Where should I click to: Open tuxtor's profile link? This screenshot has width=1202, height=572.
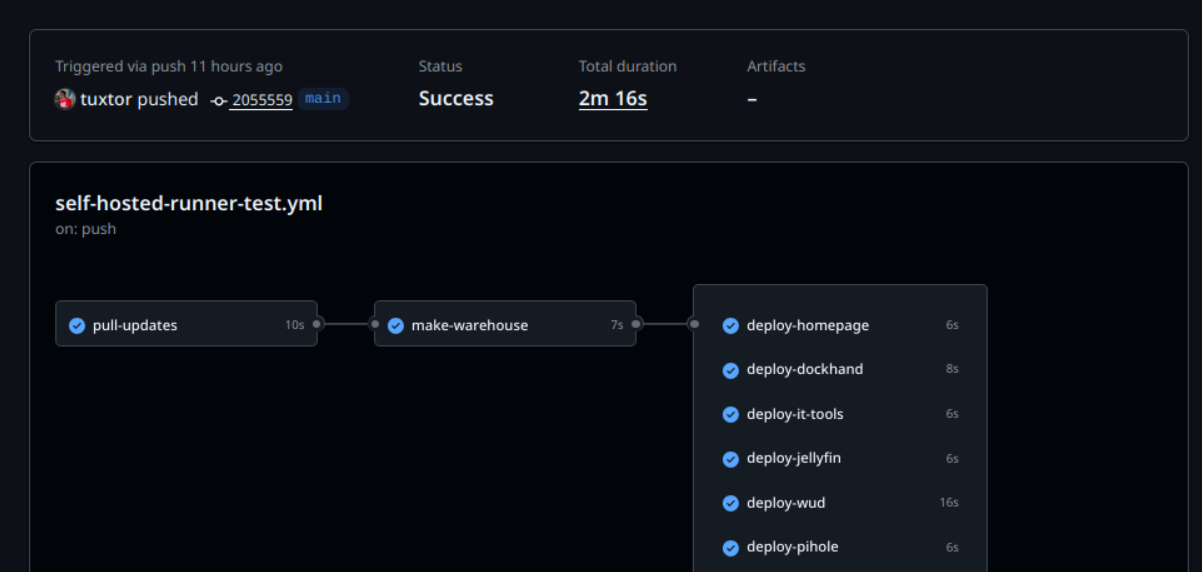click(x=106, y=99)
